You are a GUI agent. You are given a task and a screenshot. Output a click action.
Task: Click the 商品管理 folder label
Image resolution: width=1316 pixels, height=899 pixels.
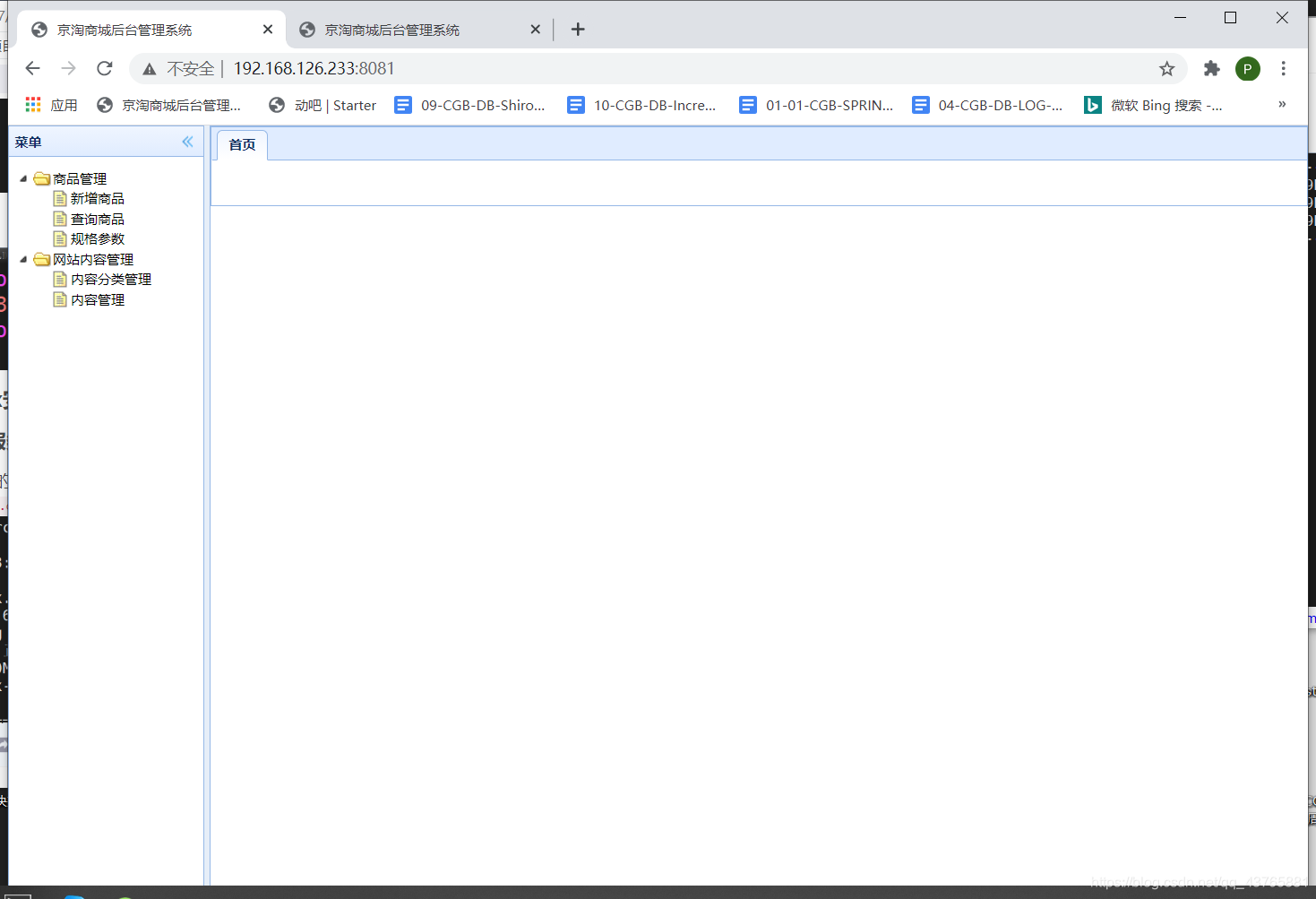(x=80, y=178)
